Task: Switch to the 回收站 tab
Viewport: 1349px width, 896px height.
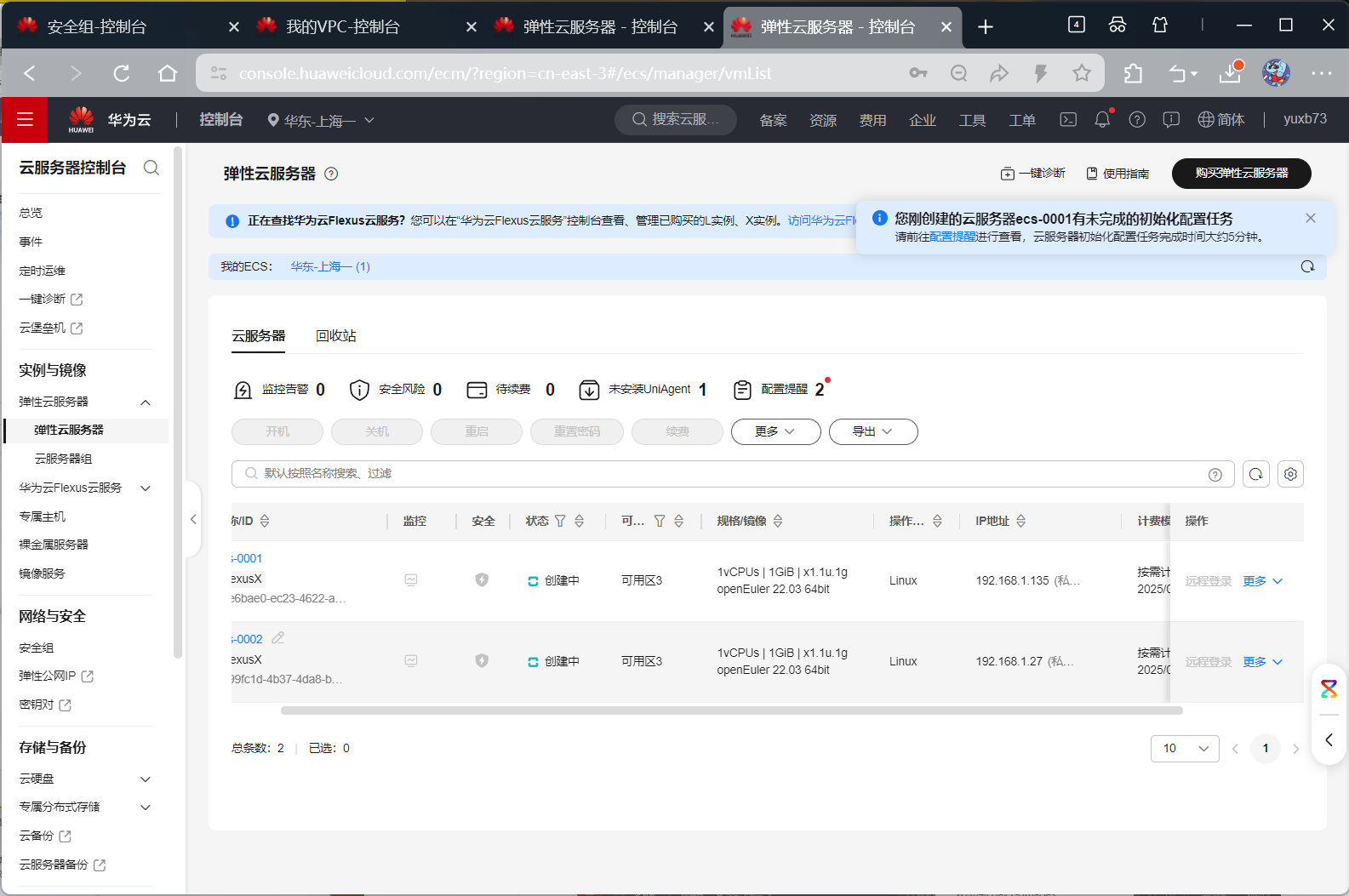Action: tap(336, 336)
